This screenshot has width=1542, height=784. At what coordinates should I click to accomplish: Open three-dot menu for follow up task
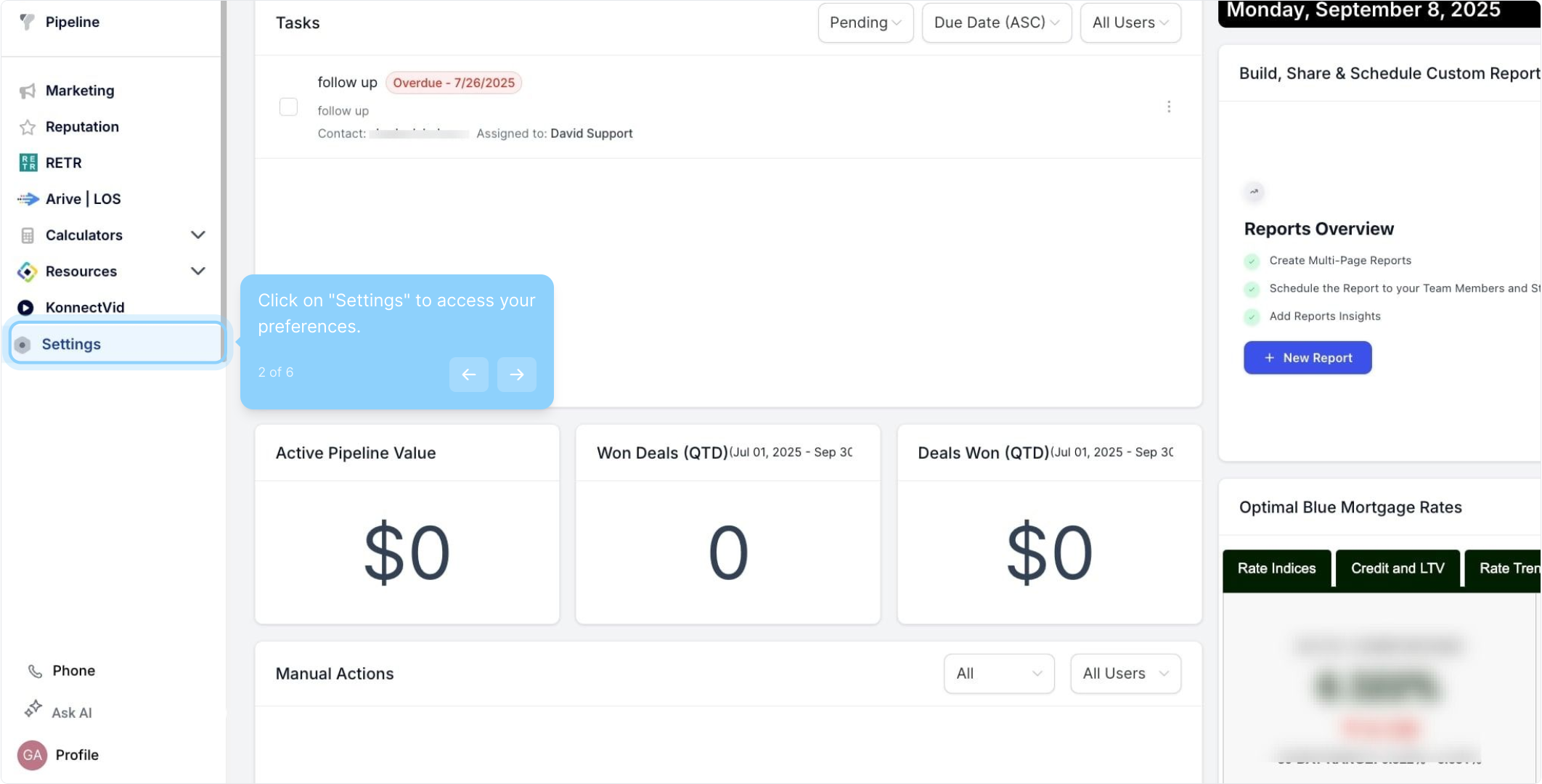pos(1169,107)
